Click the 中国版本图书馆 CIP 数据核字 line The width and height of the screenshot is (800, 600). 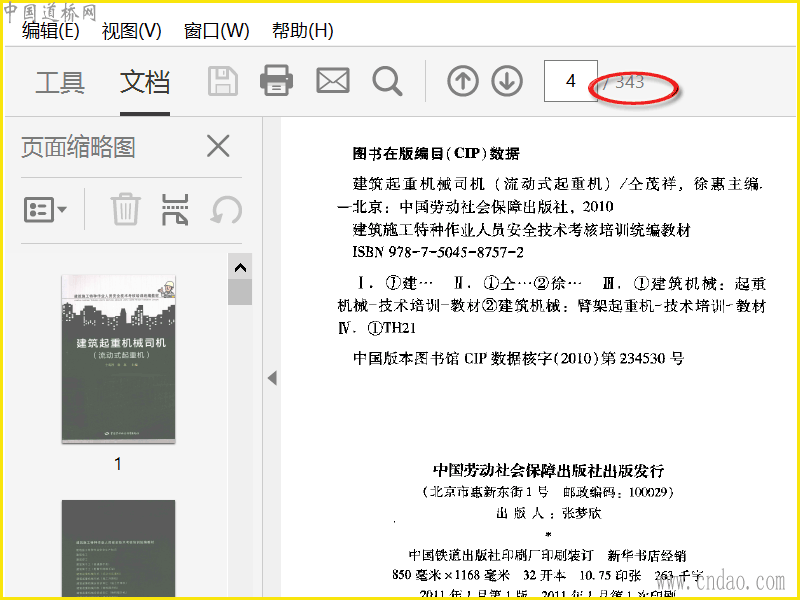[x=518, y=359]
